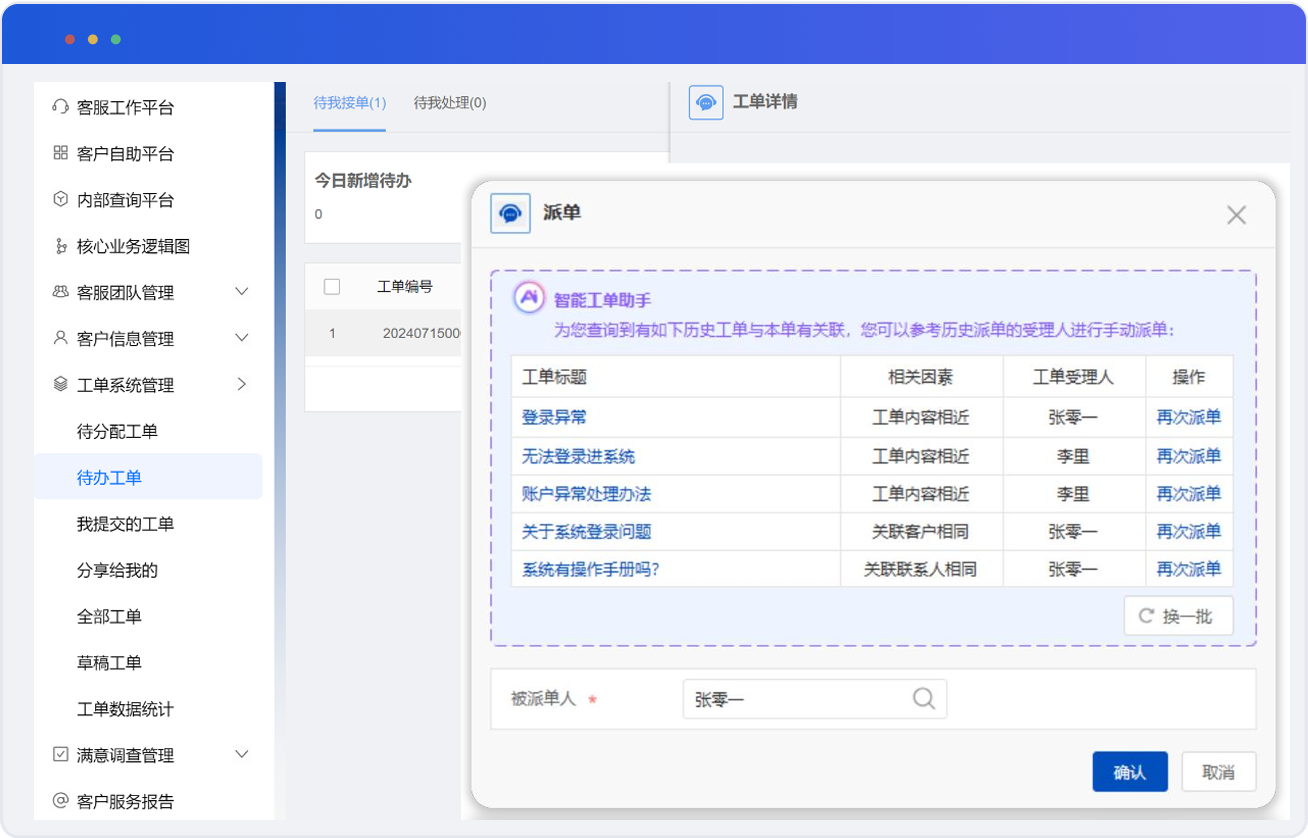The image size is (1308, 838).
Task: Click 再次派单 for 无法登录进系统
Action: point(1189,455)
